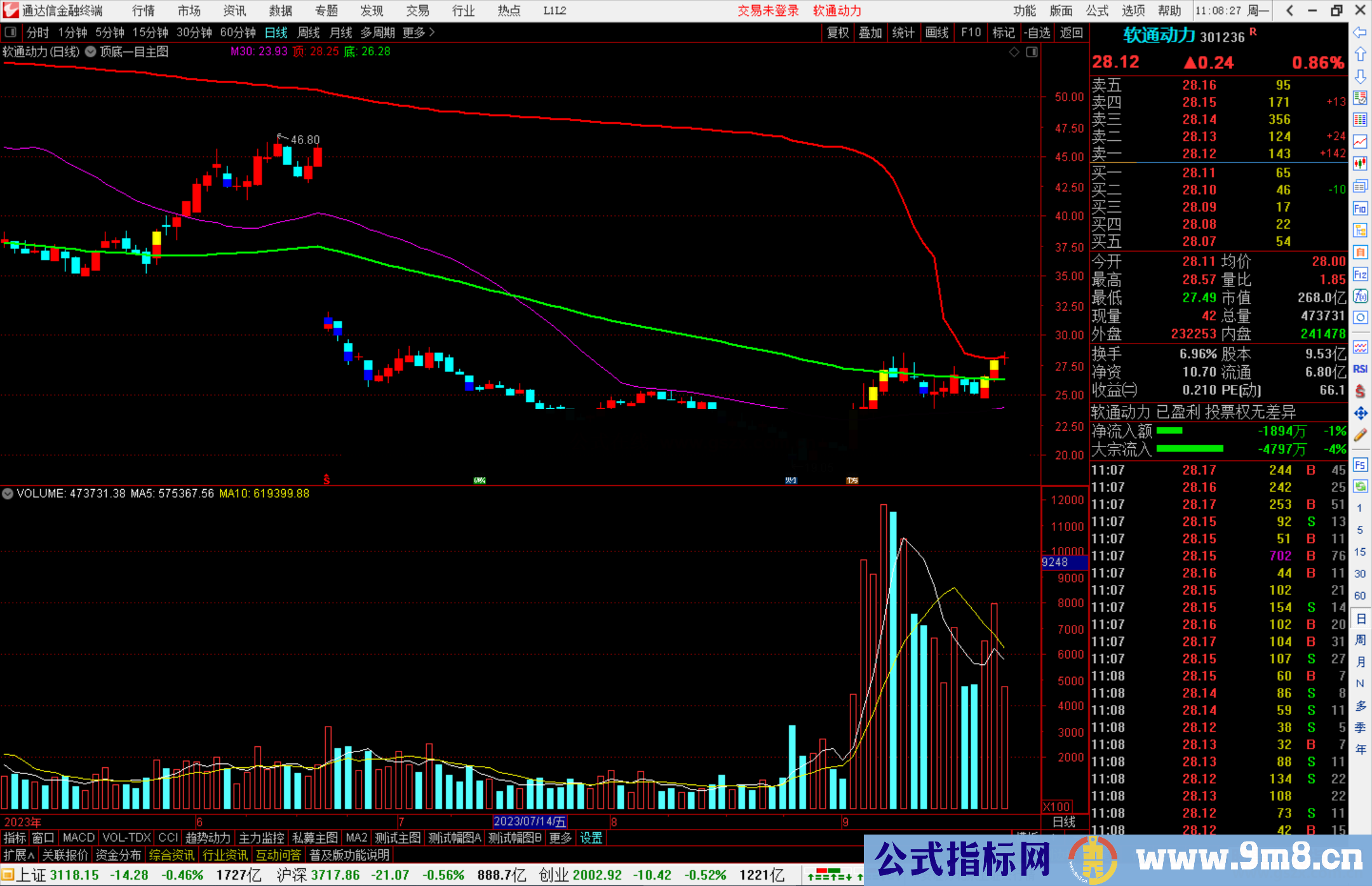Click the 交易未登录 link
1372x886 pixels.
click(768, 11)
